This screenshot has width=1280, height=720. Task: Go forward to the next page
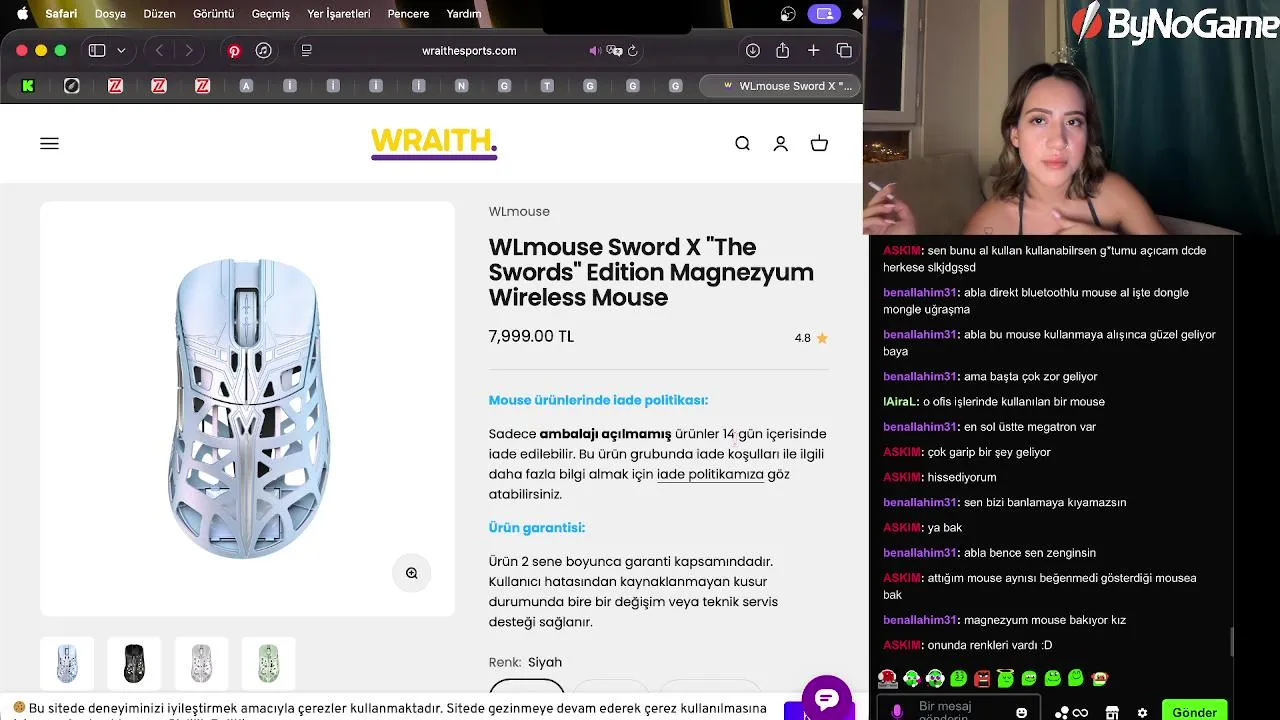pos(188,50)
